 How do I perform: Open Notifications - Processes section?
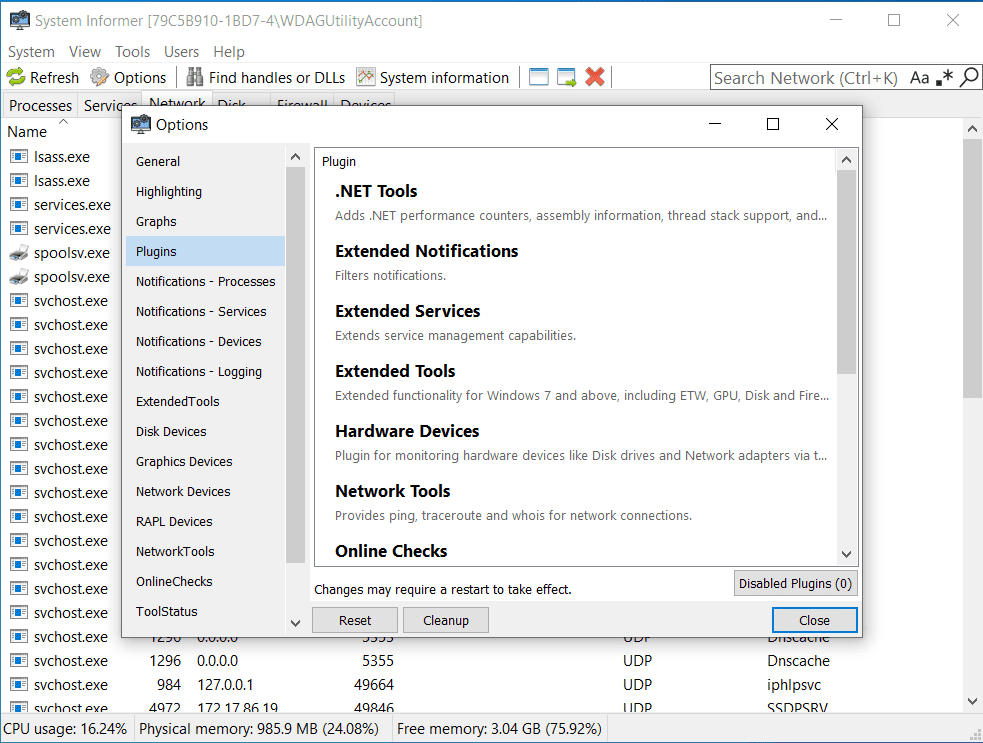206,282
